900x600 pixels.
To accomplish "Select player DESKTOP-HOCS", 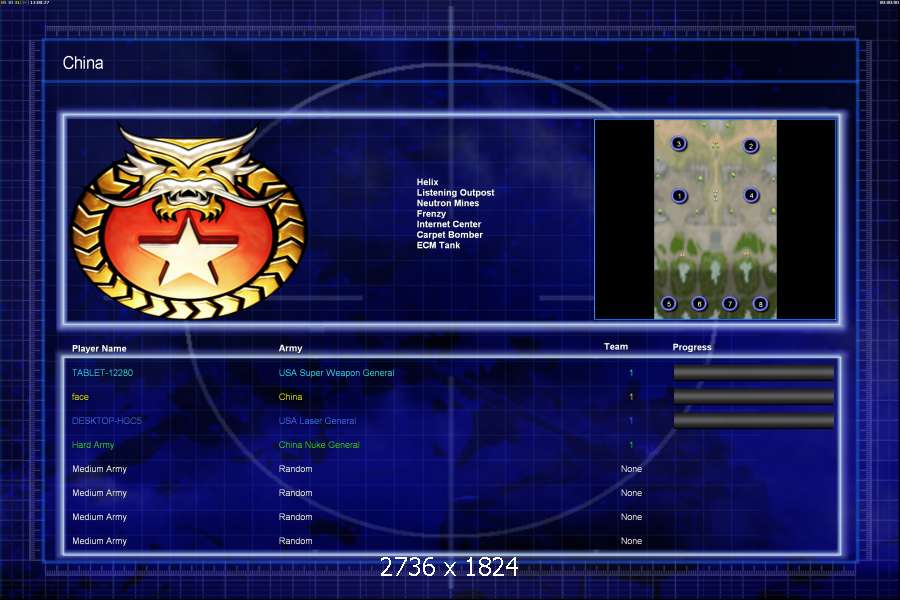I will coord(107,421).
